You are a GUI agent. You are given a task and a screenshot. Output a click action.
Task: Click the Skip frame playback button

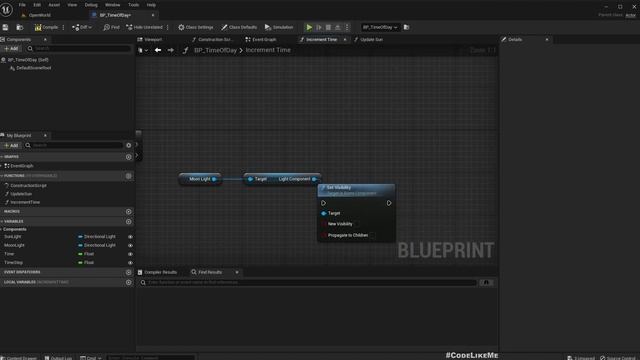[319, 27]
